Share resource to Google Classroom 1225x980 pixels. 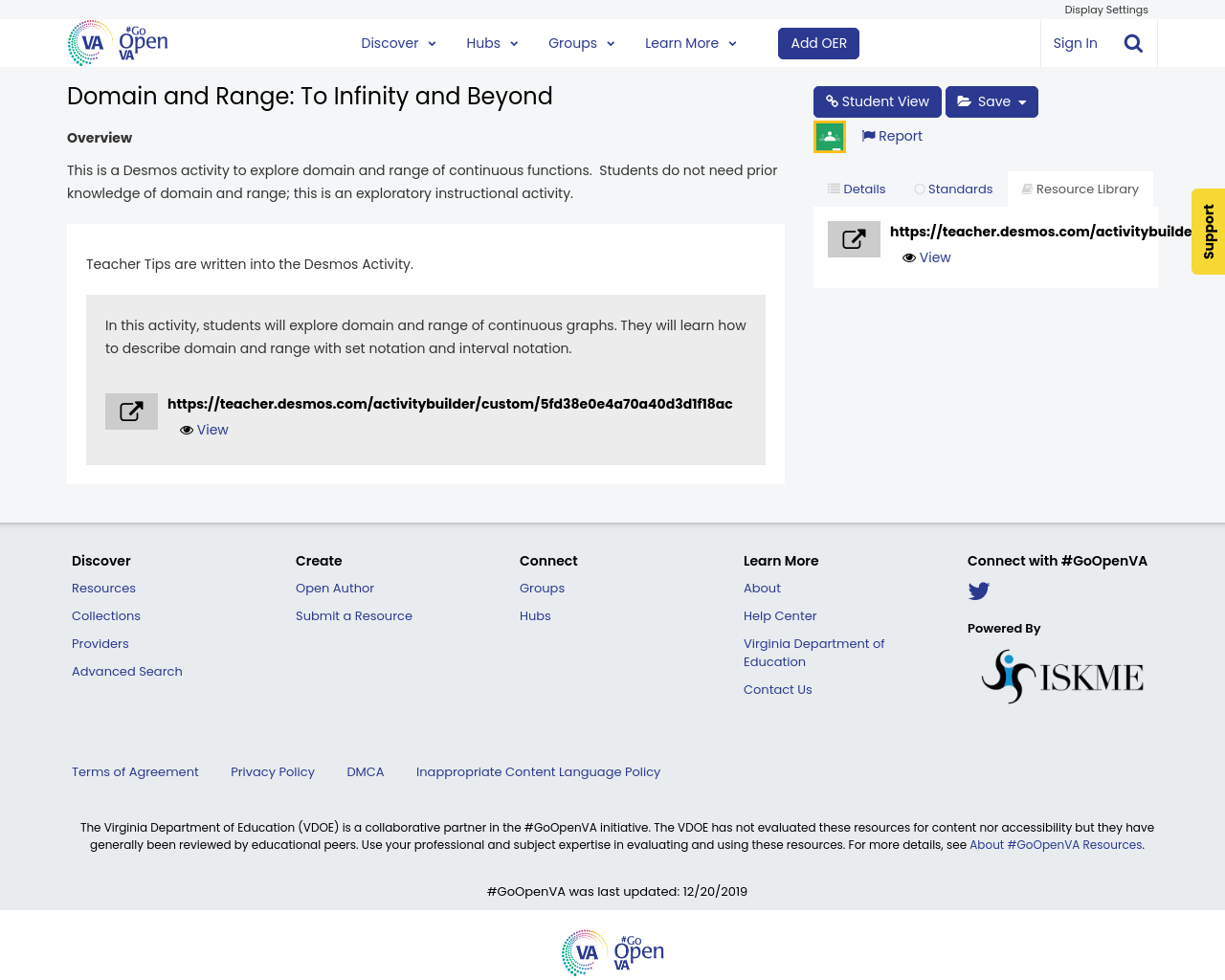(829, 135)
